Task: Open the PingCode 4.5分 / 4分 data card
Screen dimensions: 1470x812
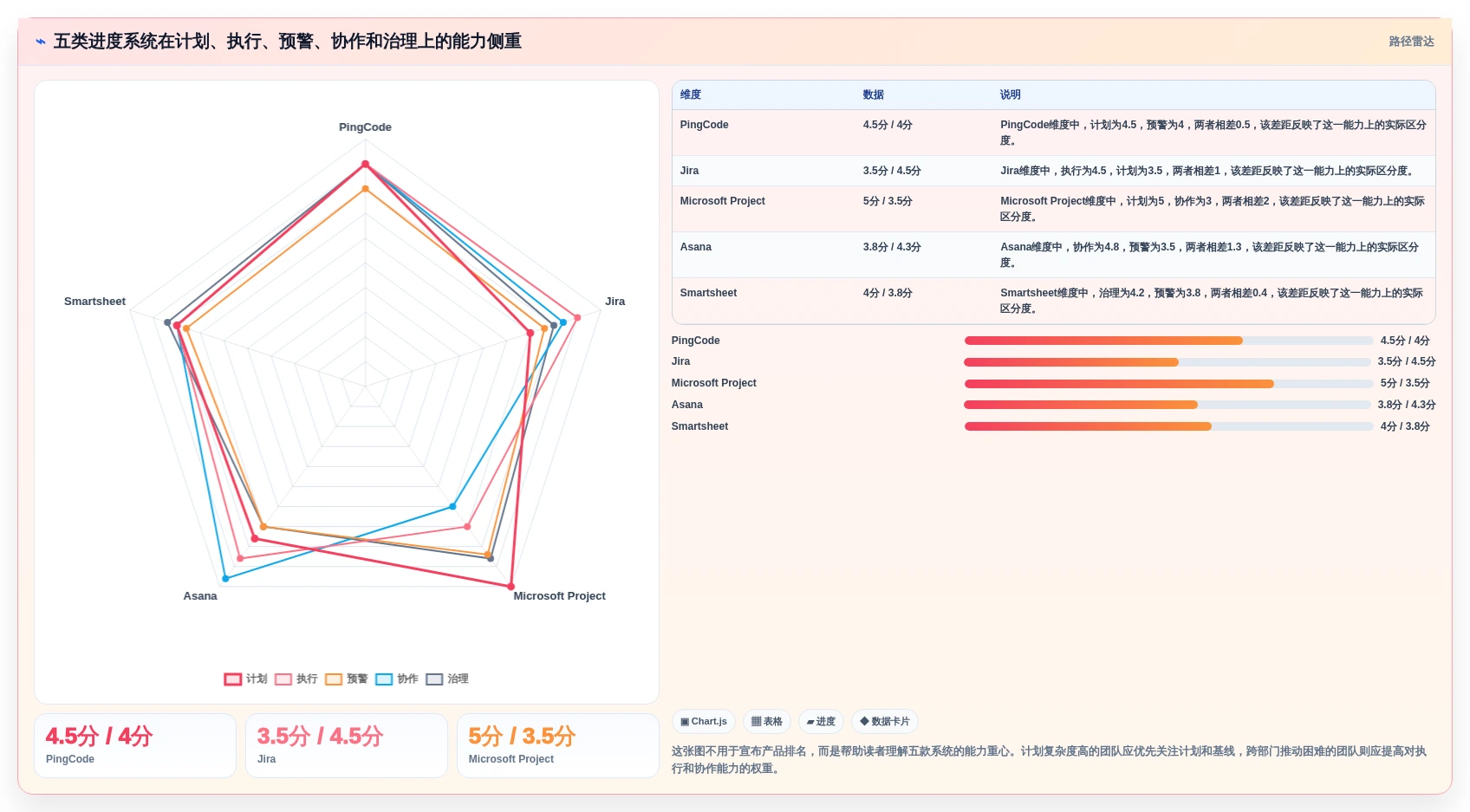Action: point(135,746)
